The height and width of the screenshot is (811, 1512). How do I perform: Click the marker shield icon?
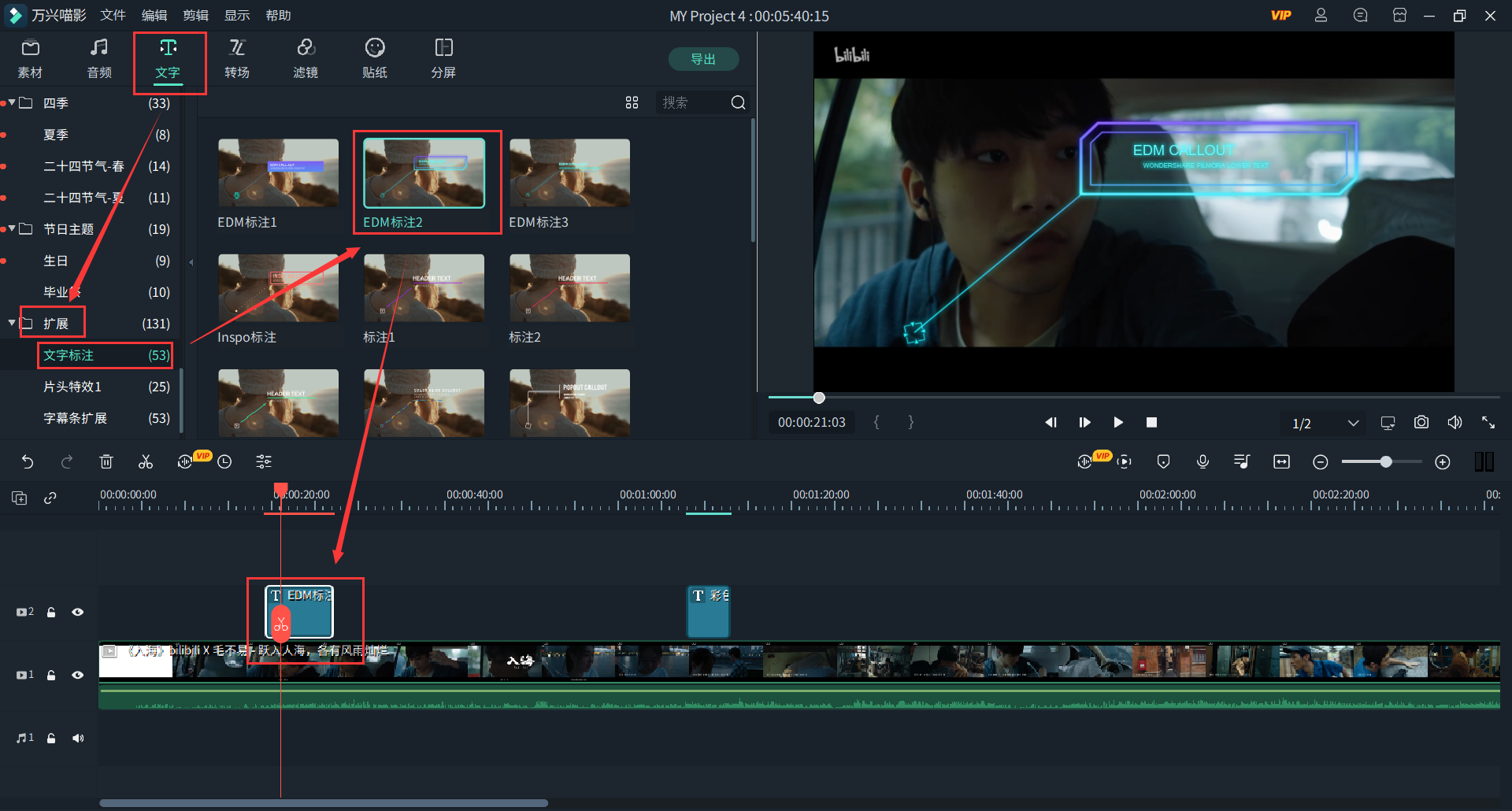(1163, 462)
